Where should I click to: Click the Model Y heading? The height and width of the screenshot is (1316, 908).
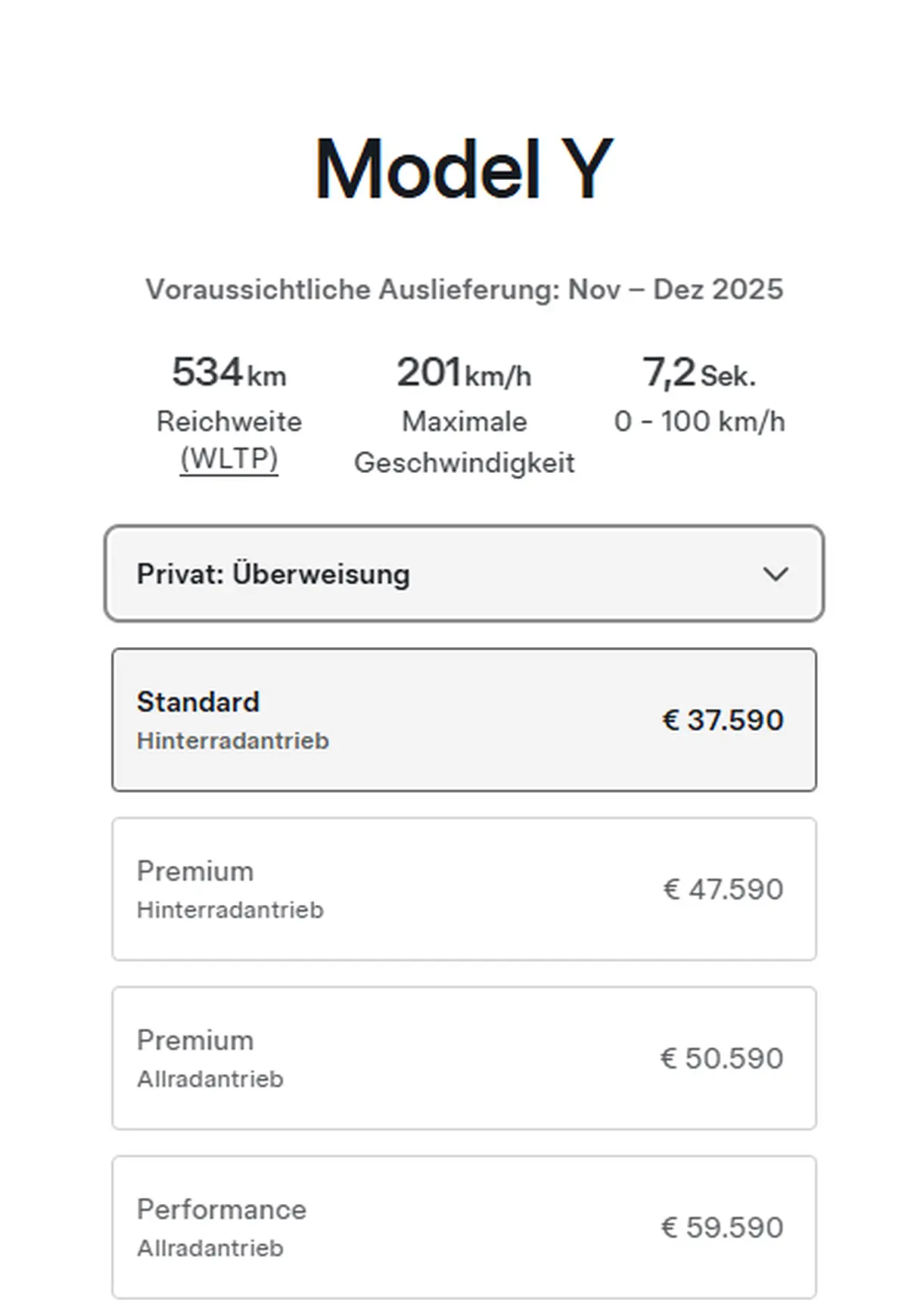click(x=463, y=170)
